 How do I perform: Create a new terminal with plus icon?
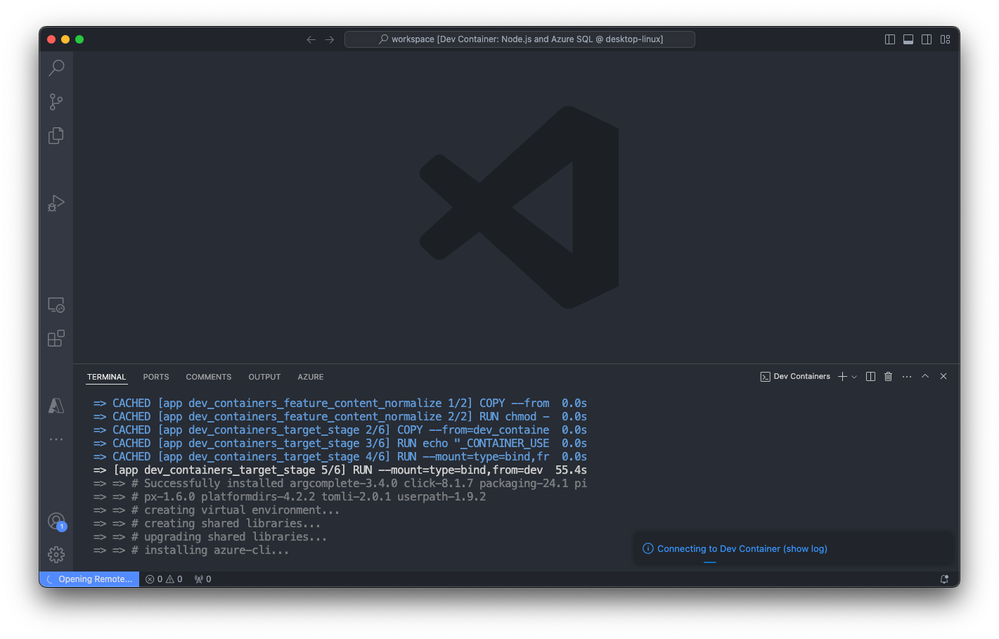842,377
